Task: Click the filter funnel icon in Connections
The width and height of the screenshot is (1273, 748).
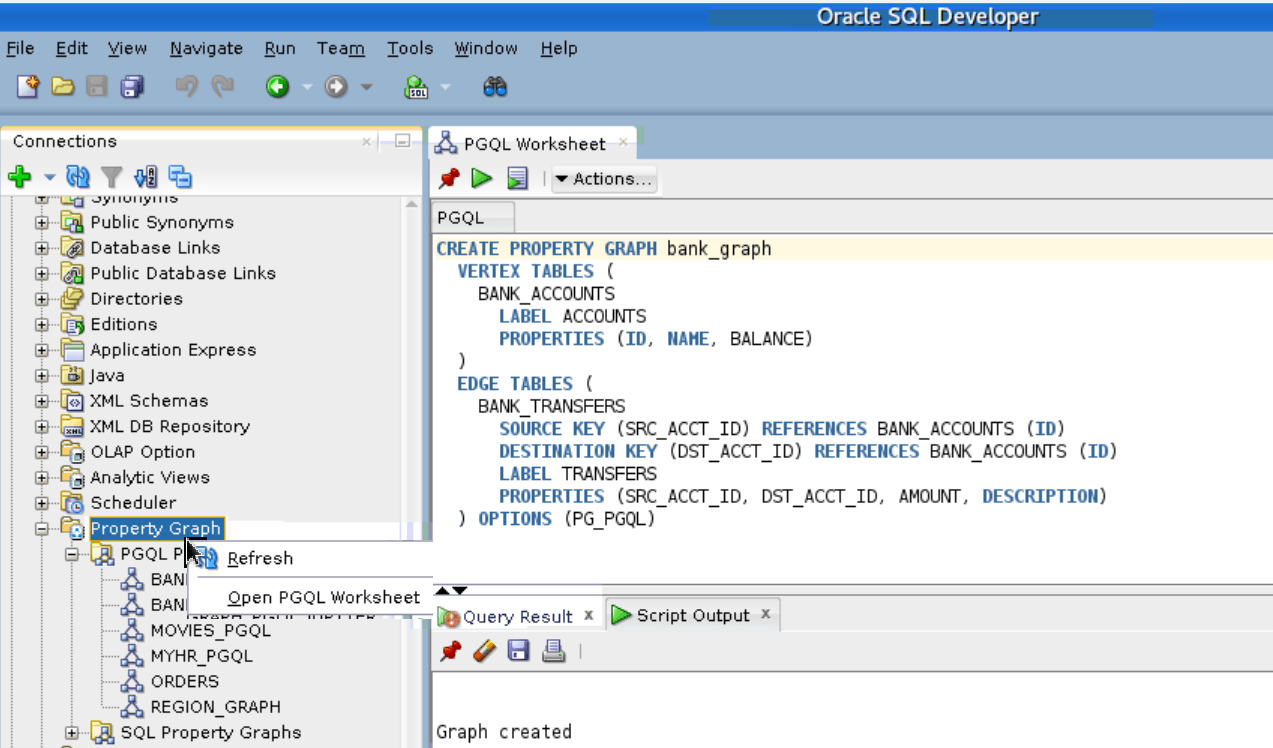Action: (111, 177)
